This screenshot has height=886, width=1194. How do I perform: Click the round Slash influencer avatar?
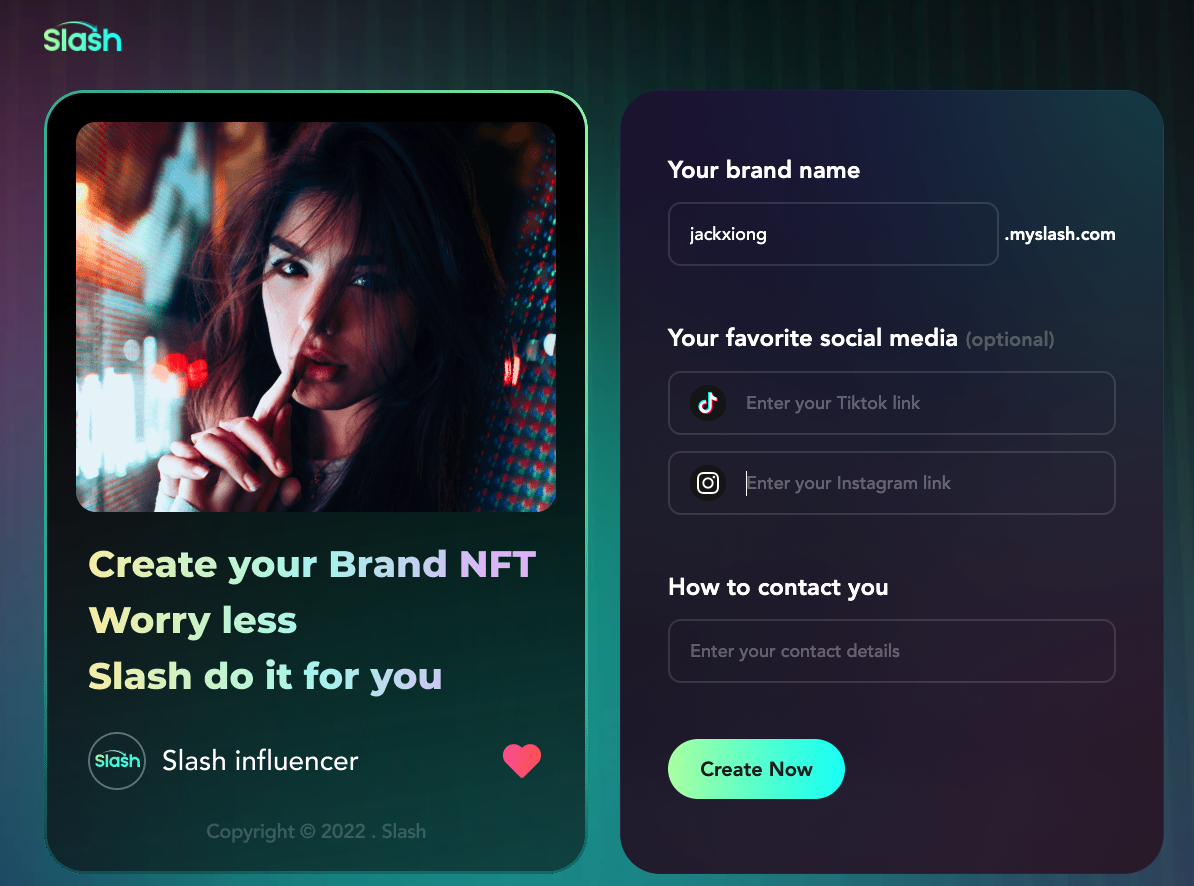click(x=117, y=760)
